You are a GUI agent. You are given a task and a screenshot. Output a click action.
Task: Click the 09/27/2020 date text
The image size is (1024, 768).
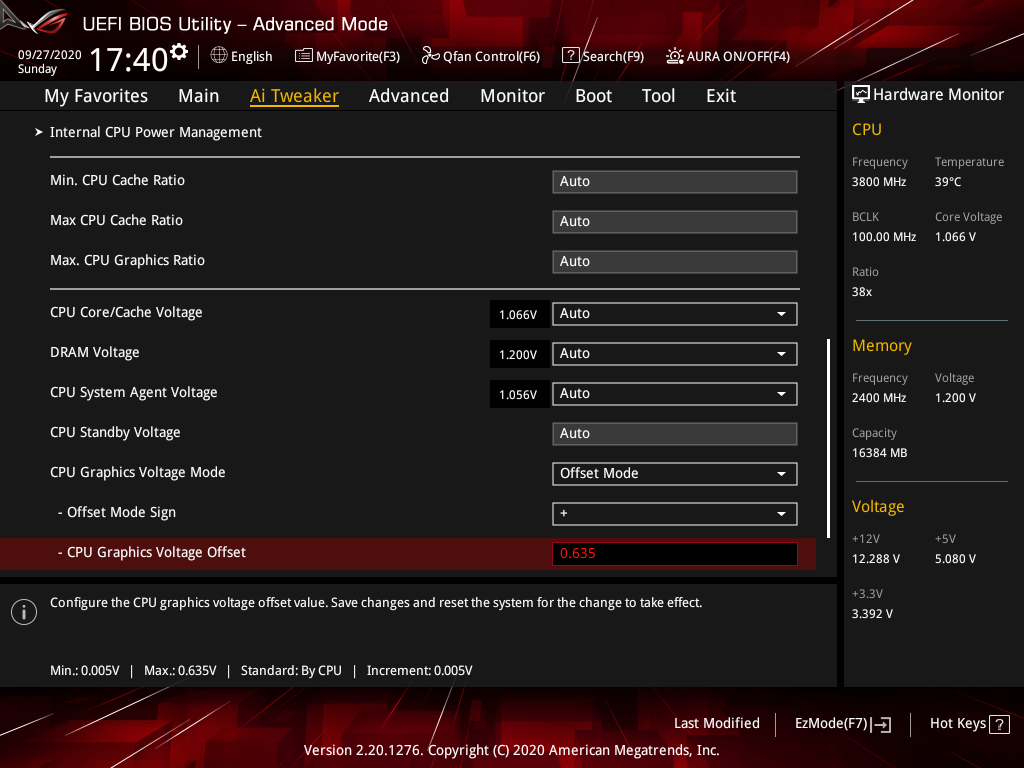[50, 55]
